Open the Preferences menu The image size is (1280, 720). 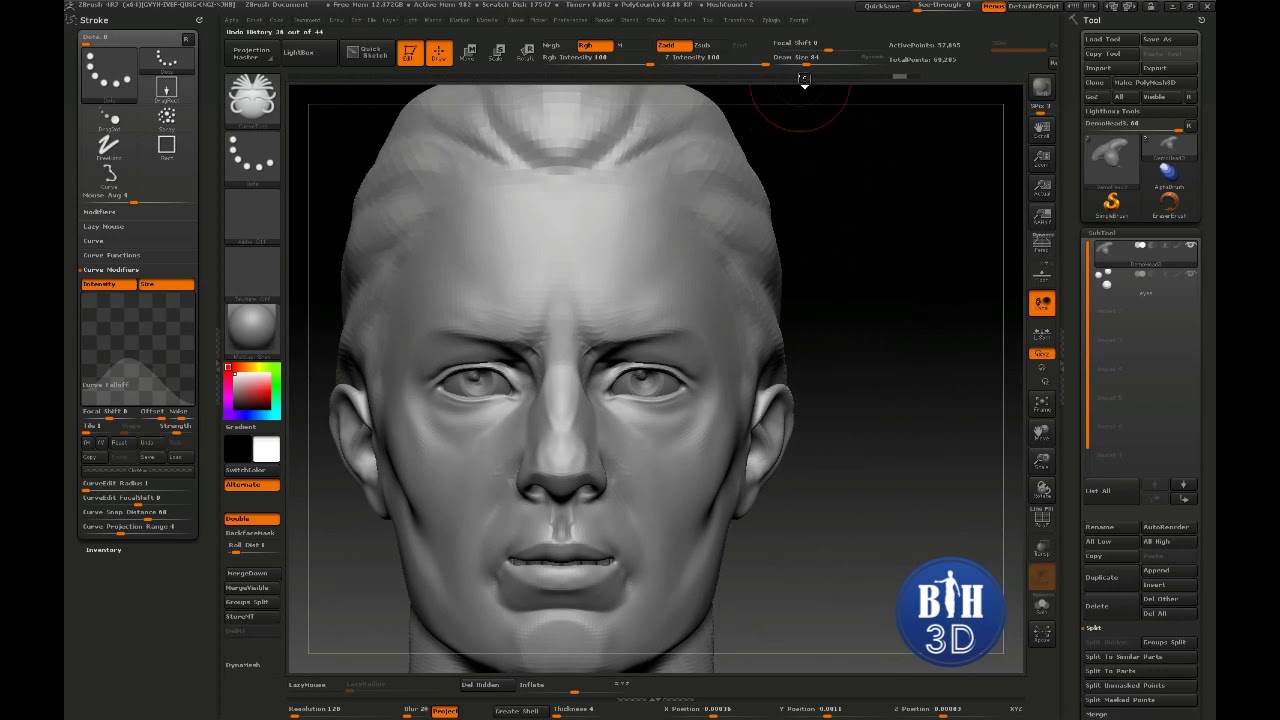pos(571,20)
